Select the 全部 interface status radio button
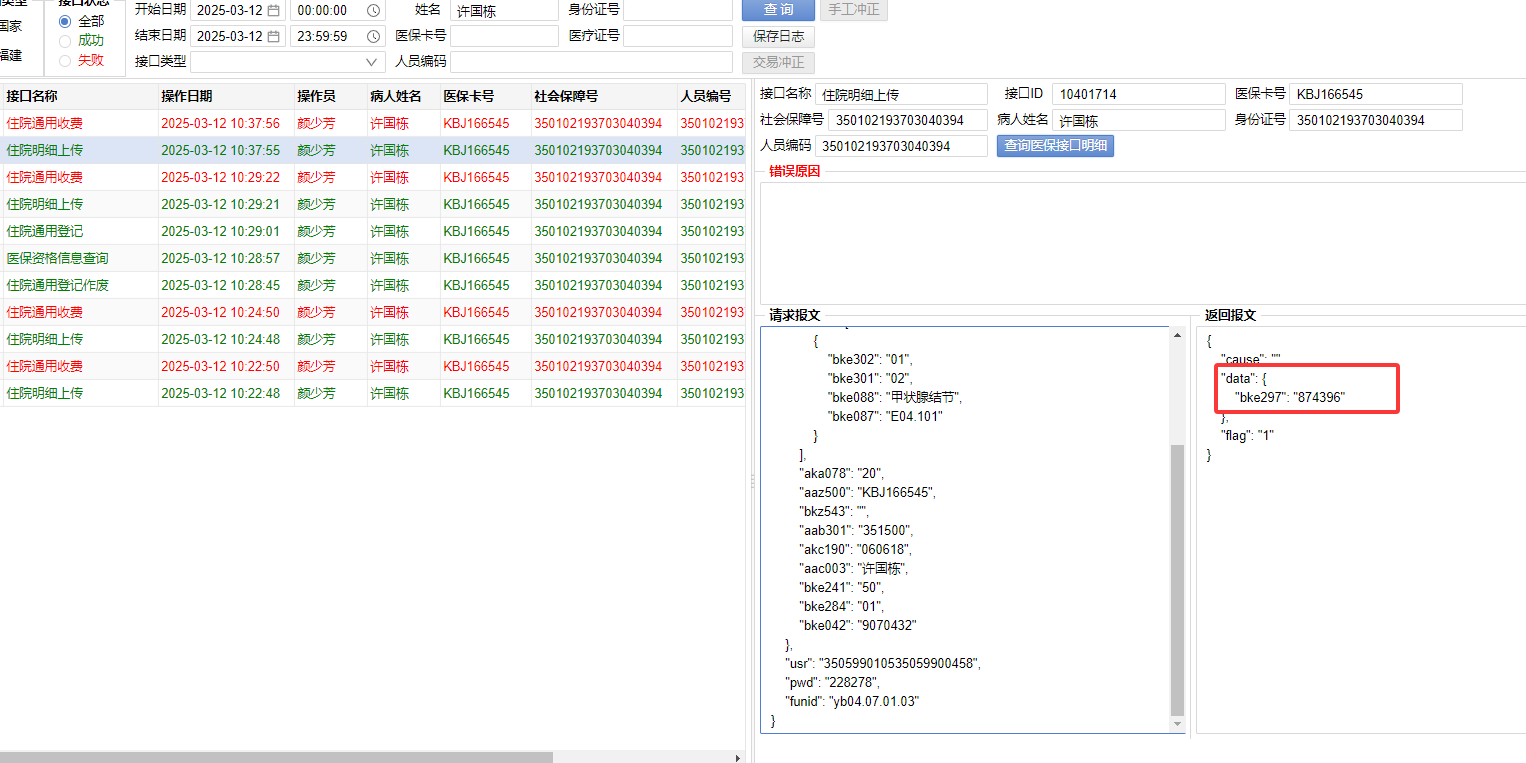1526x763 pixels. [65, 21]
